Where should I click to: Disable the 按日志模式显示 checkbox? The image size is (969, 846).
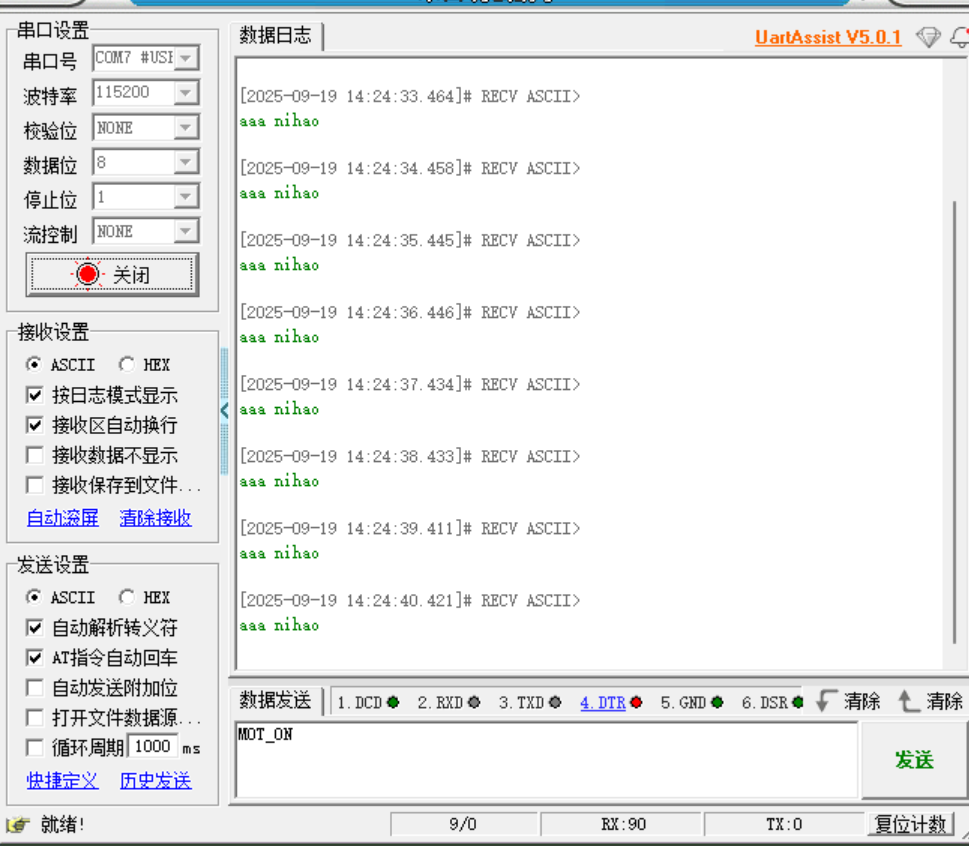click(x=35, y=394)
